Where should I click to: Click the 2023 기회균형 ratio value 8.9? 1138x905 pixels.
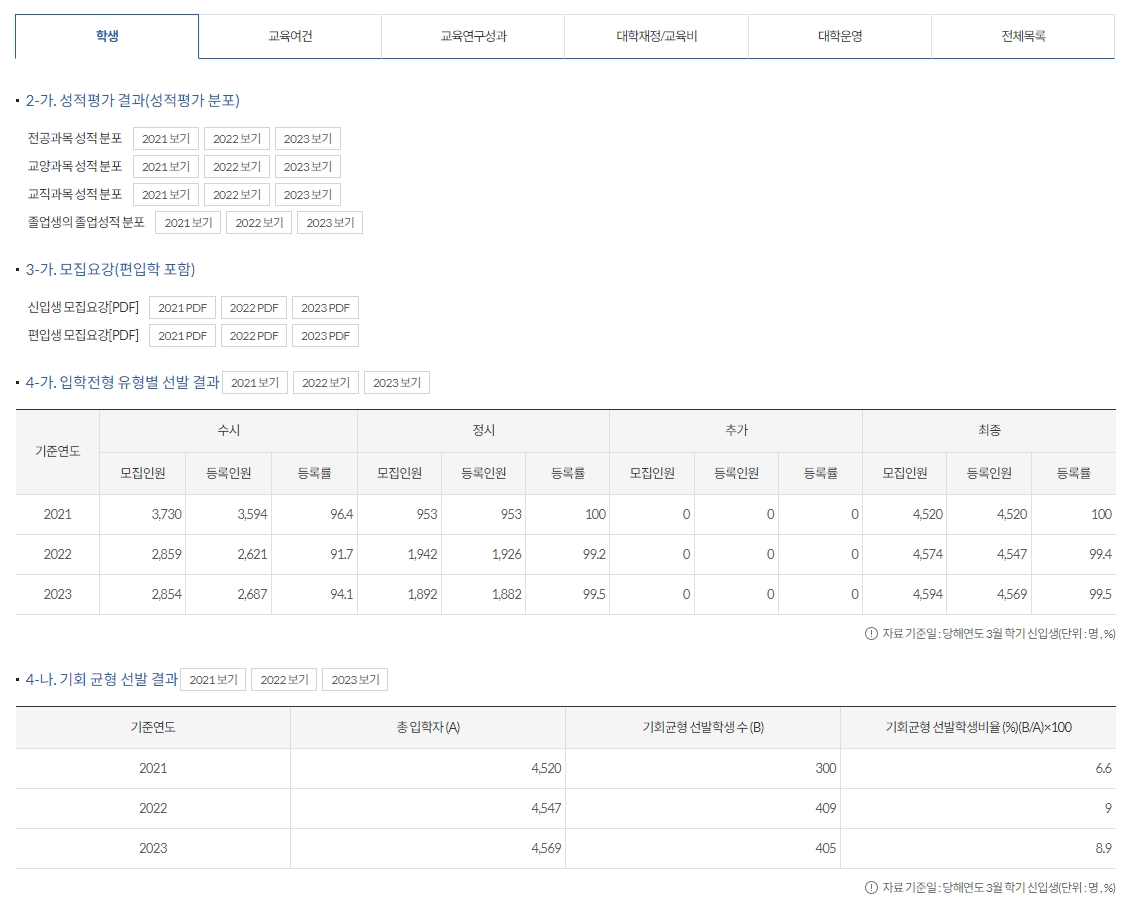tap(1103, 848)
